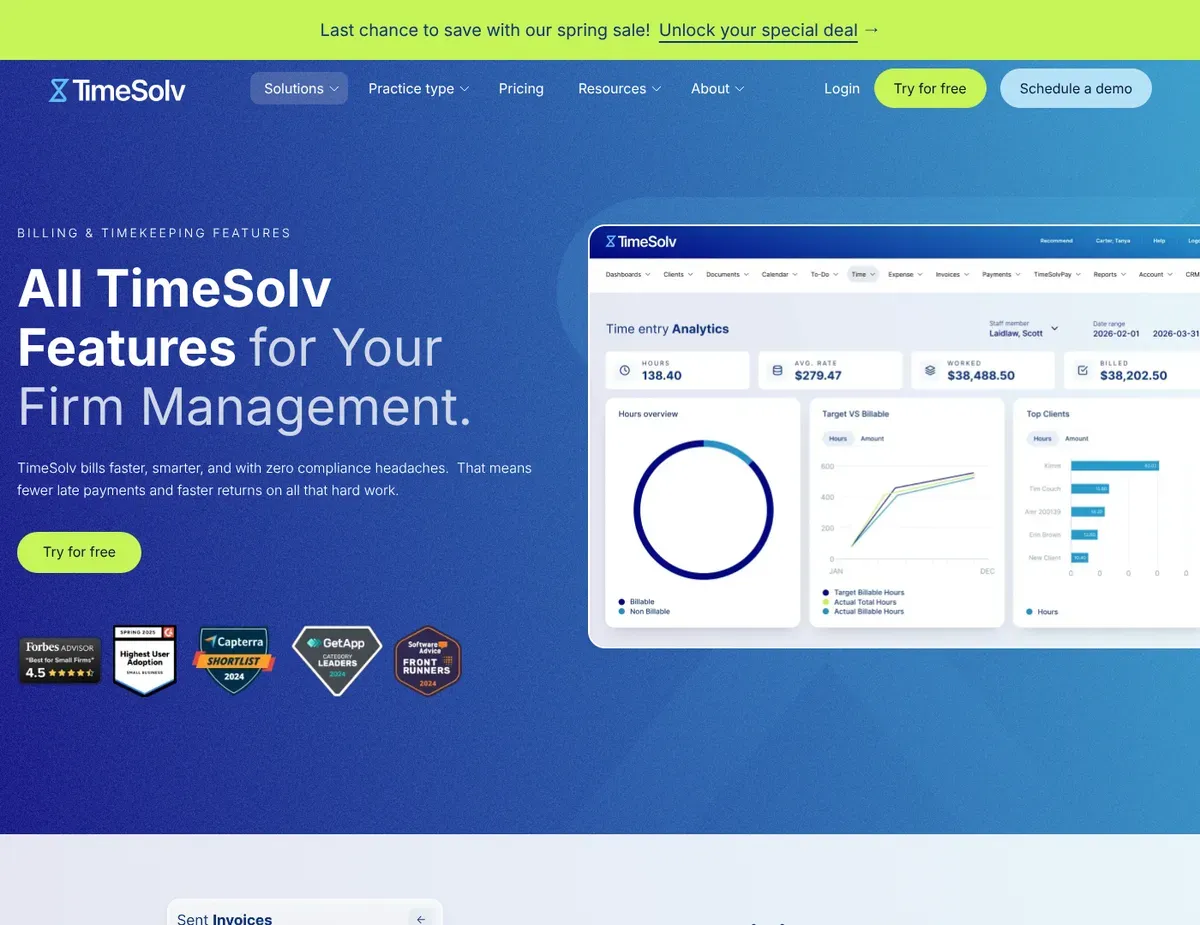Expand the Documents menu in dashboard preview

[727, 274]
